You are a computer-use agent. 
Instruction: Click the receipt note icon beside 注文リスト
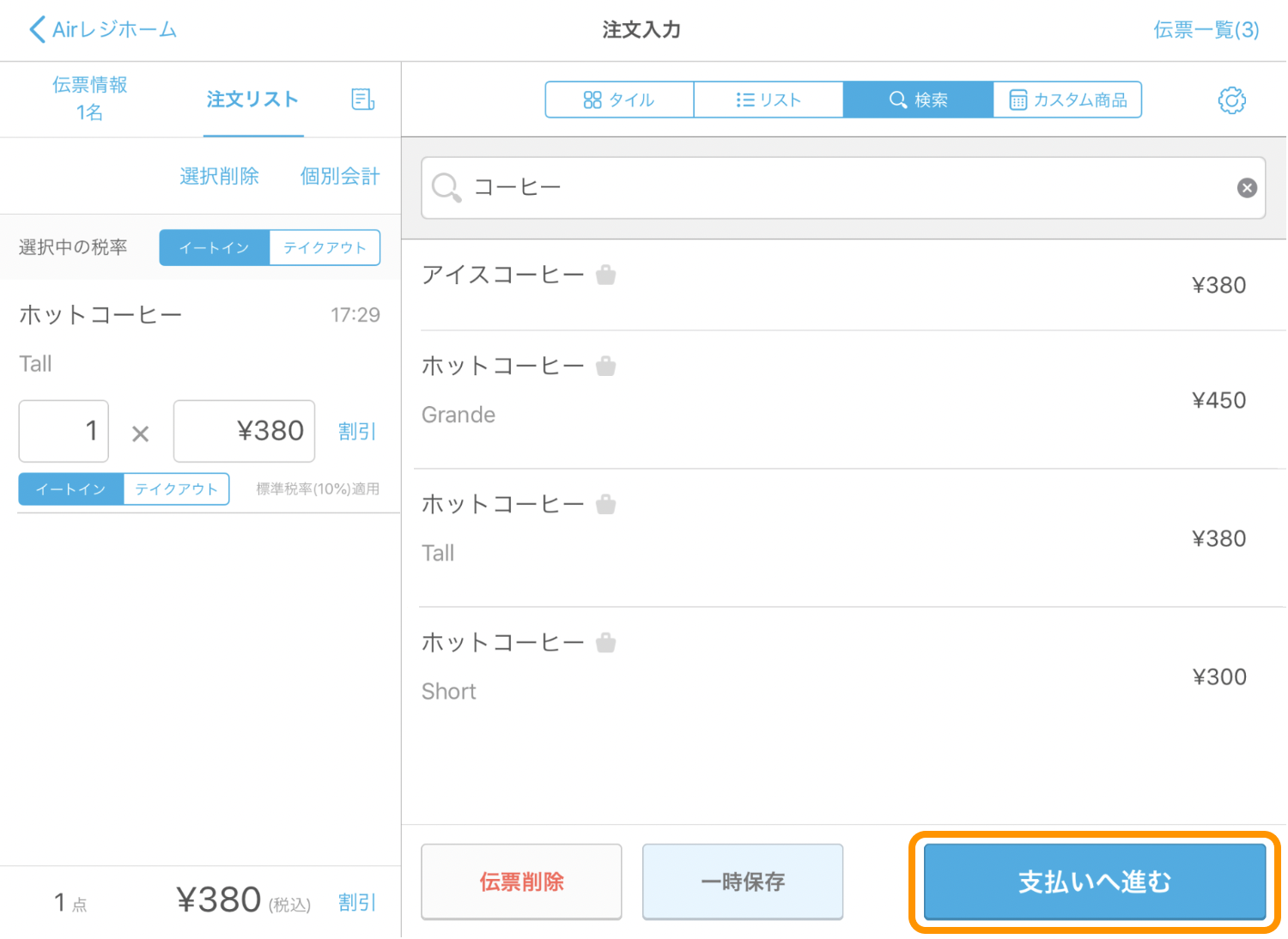coord(363,100)
